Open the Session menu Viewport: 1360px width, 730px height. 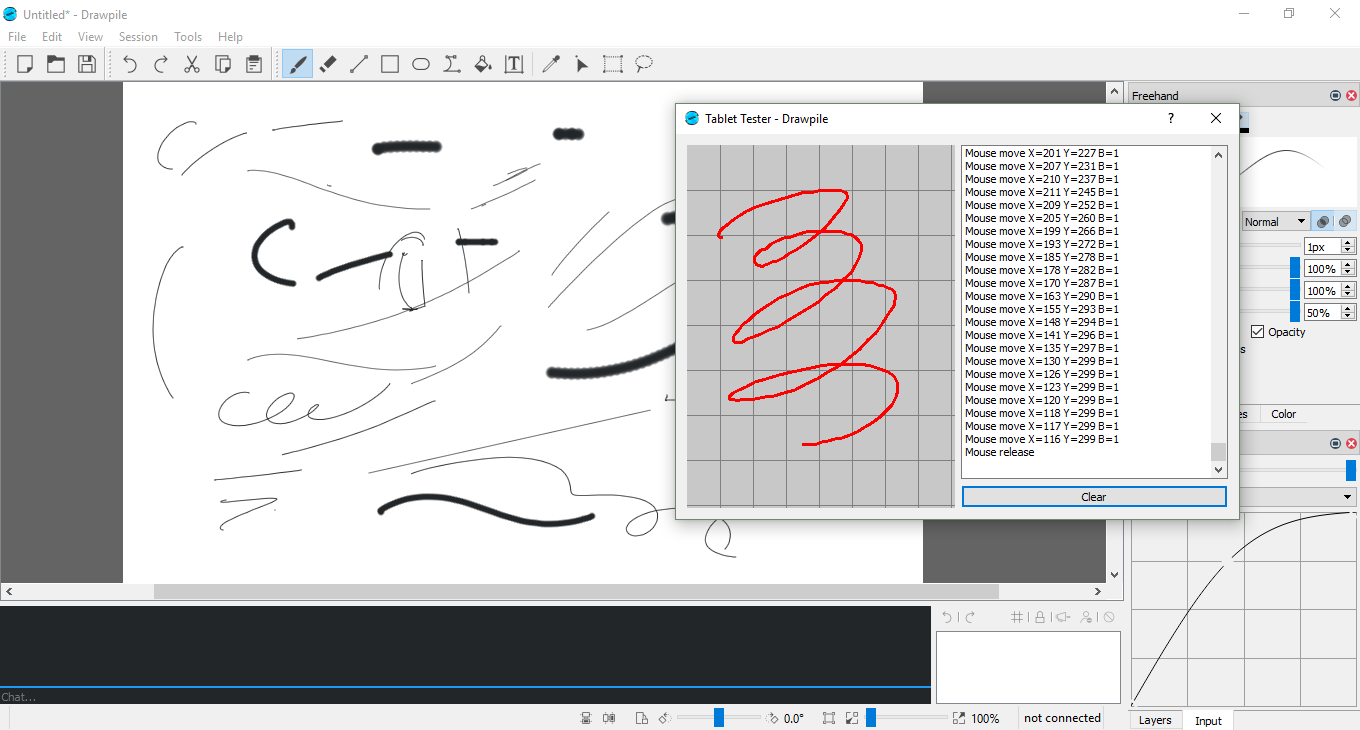pyautogui.click(x=138, y=36)
